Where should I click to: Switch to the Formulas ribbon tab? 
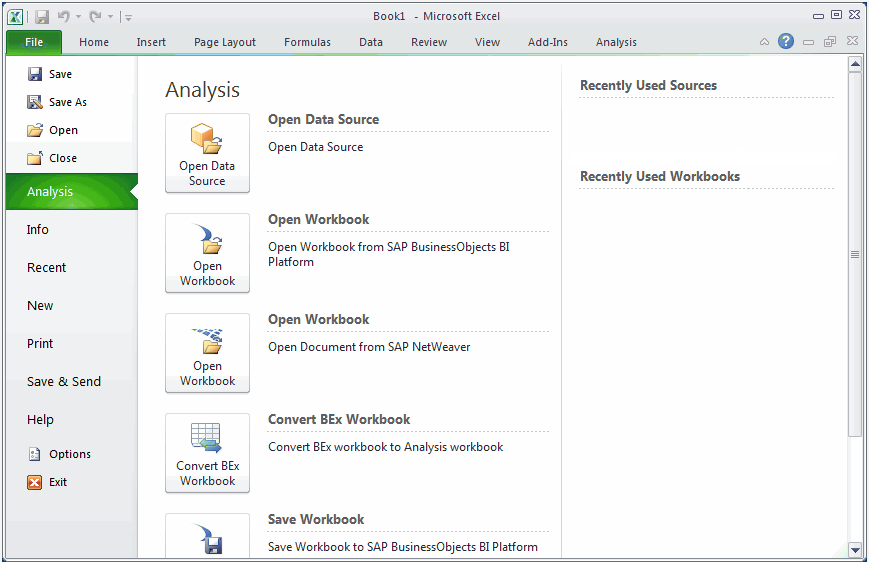point(307,42)
